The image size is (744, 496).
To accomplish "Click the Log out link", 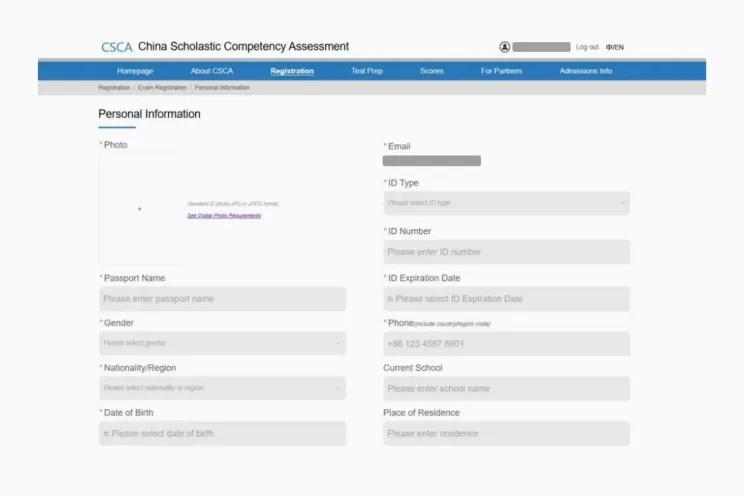I will coord(587,47).
